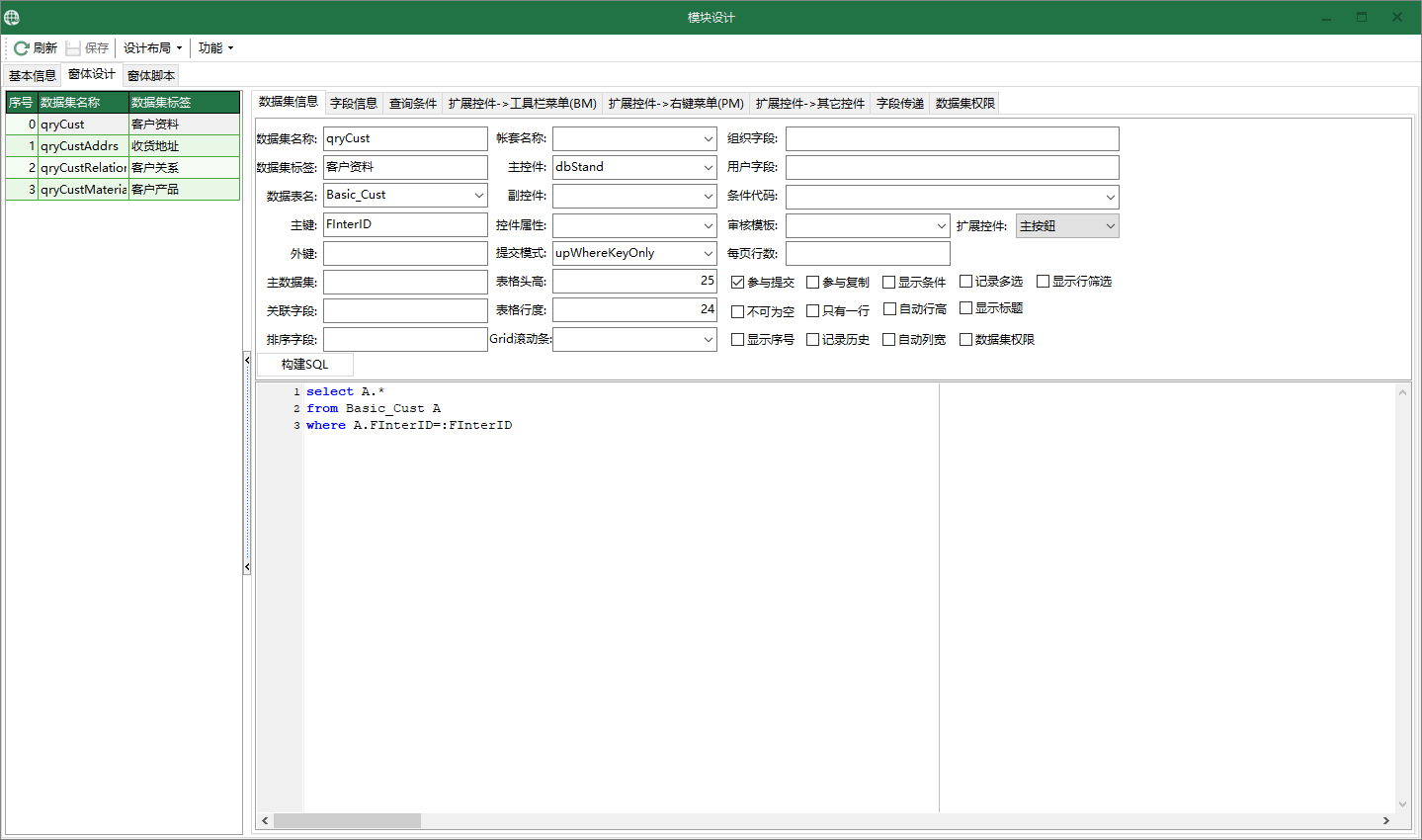Click the 刷新 toolbar button label
This screenshot has height=840, width=1422.
[x=44, y=47]
